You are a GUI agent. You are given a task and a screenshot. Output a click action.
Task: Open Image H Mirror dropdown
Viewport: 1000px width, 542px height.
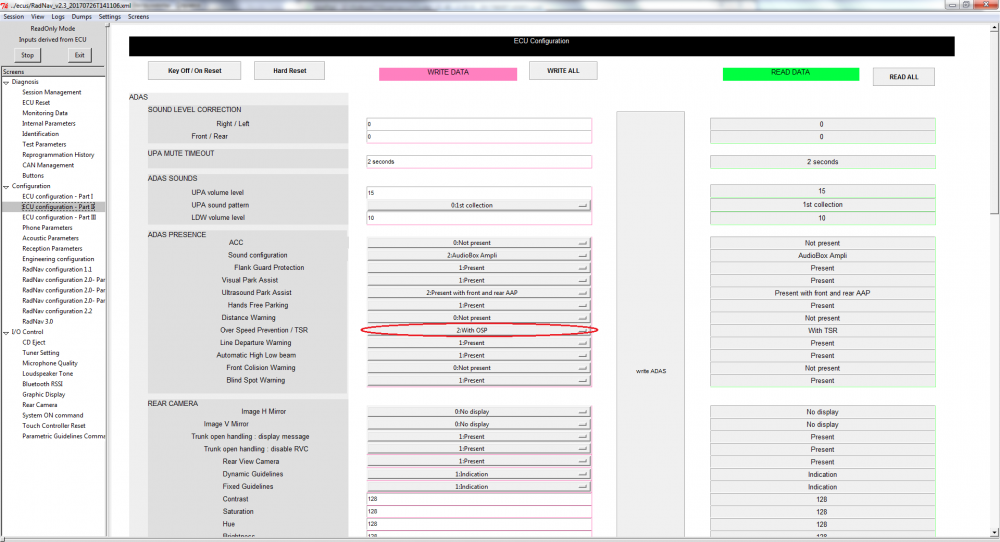[x=478, y=412]
